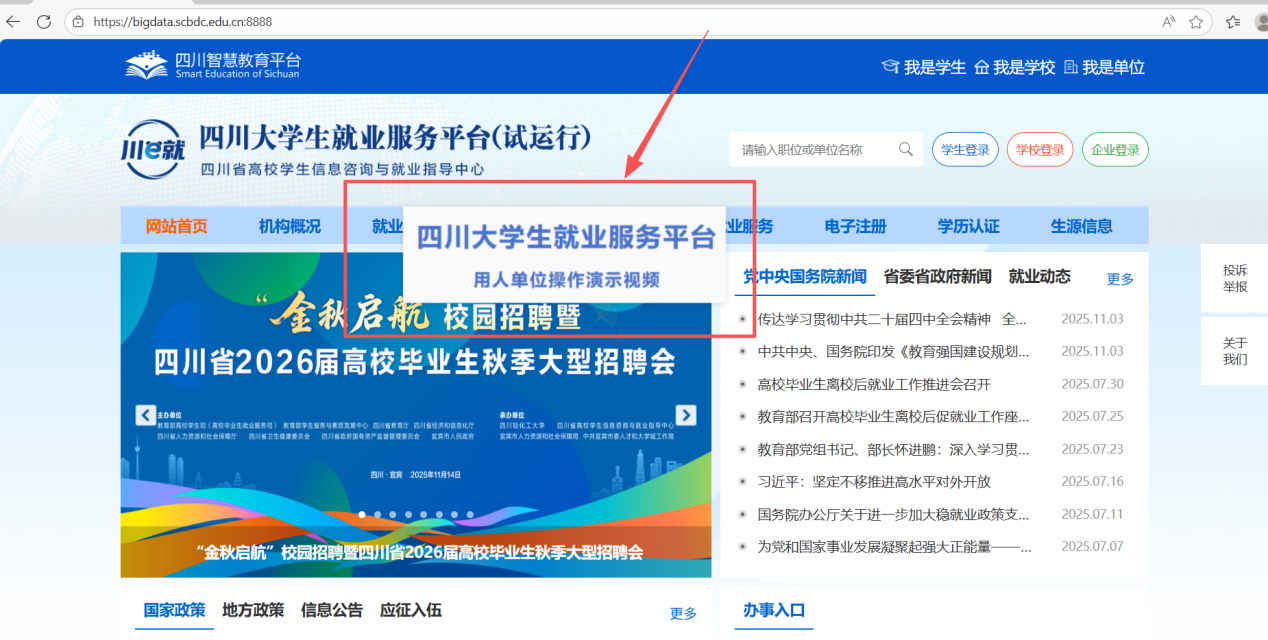This screenshot has height=640, width=1268.
Task: Advance banner with right arrow
Action: pos(686,415)
